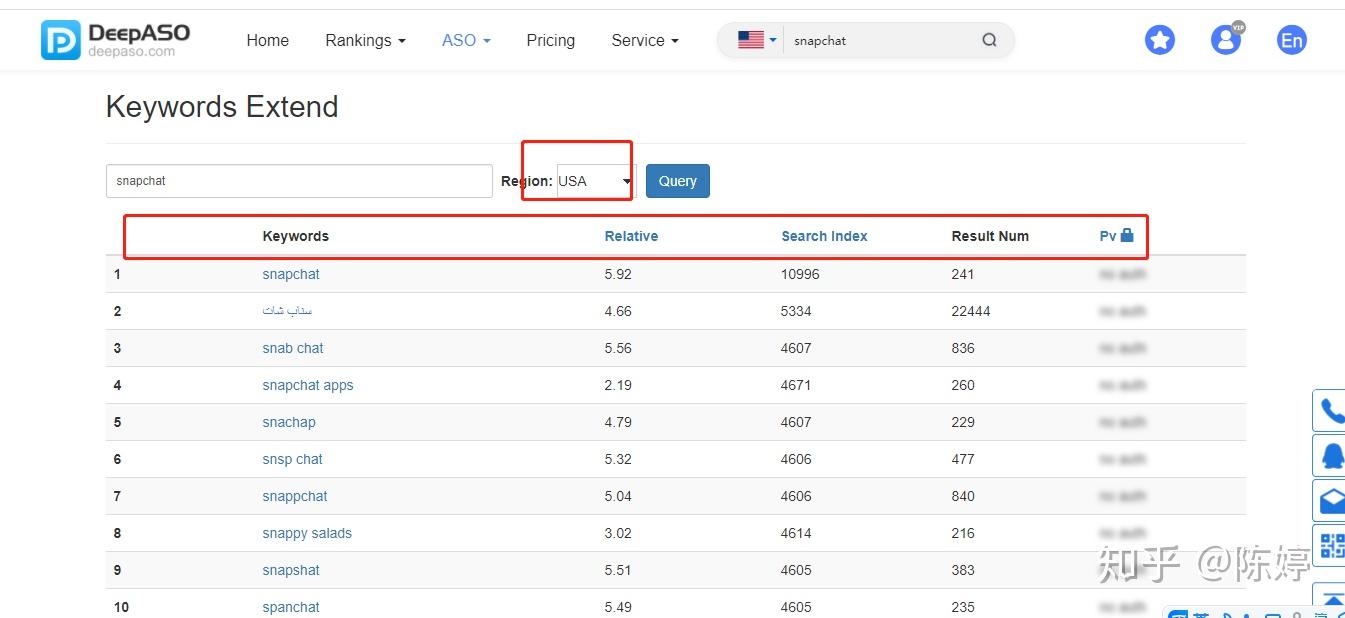
Task: Click the Result Num column header
Action: (x=990, y=236)
